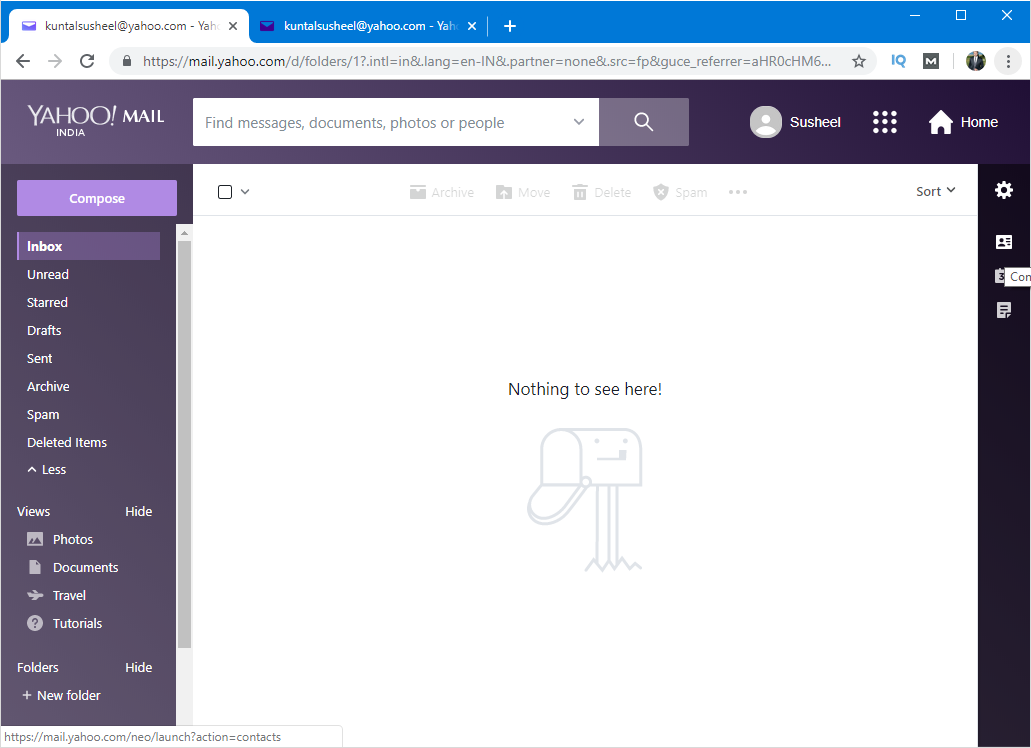Click the Spam shield icon

[x=660, y=192]
